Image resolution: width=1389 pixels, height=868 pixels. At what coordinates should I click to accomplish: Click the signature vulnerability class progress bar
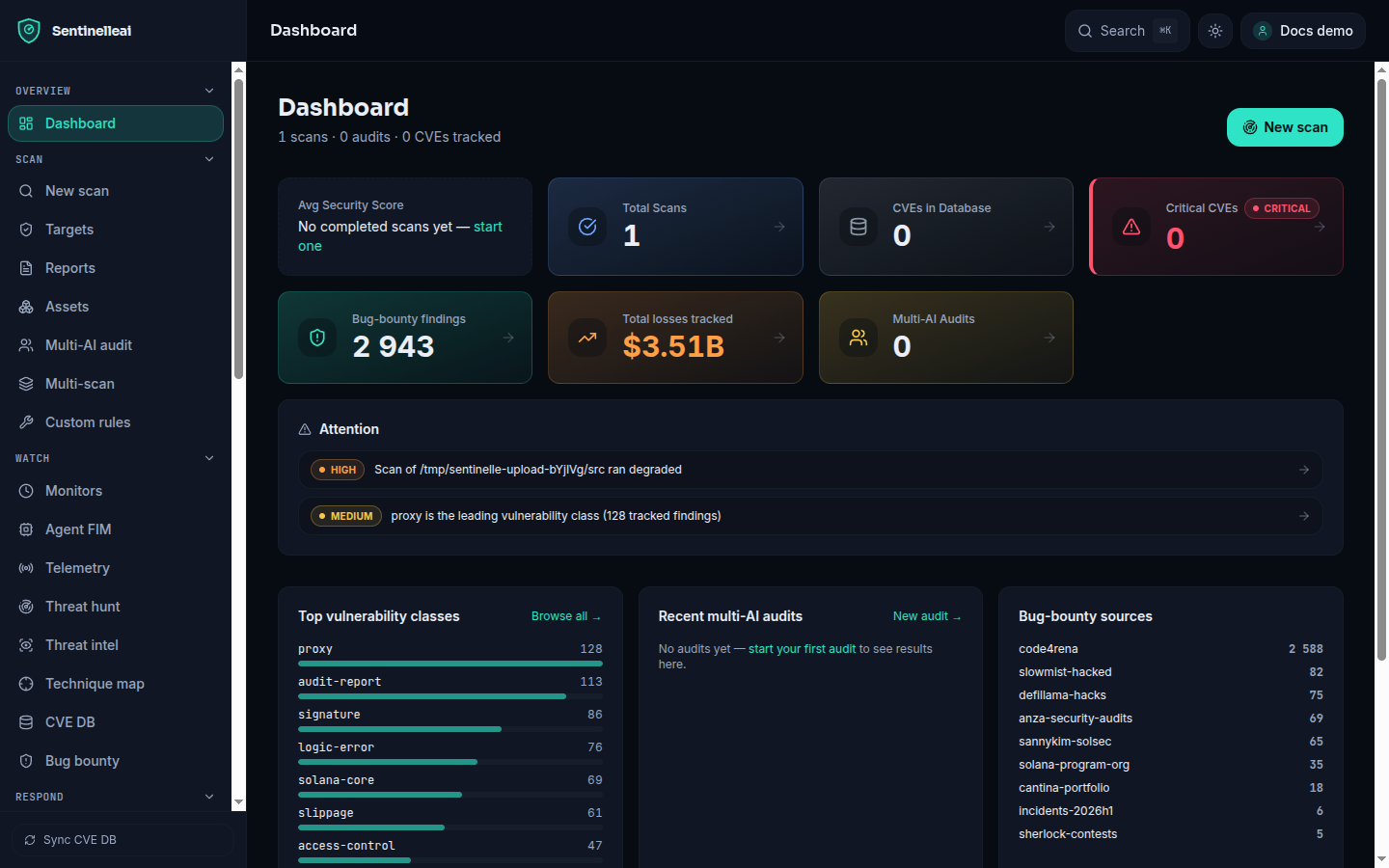(x=450, y=729)
